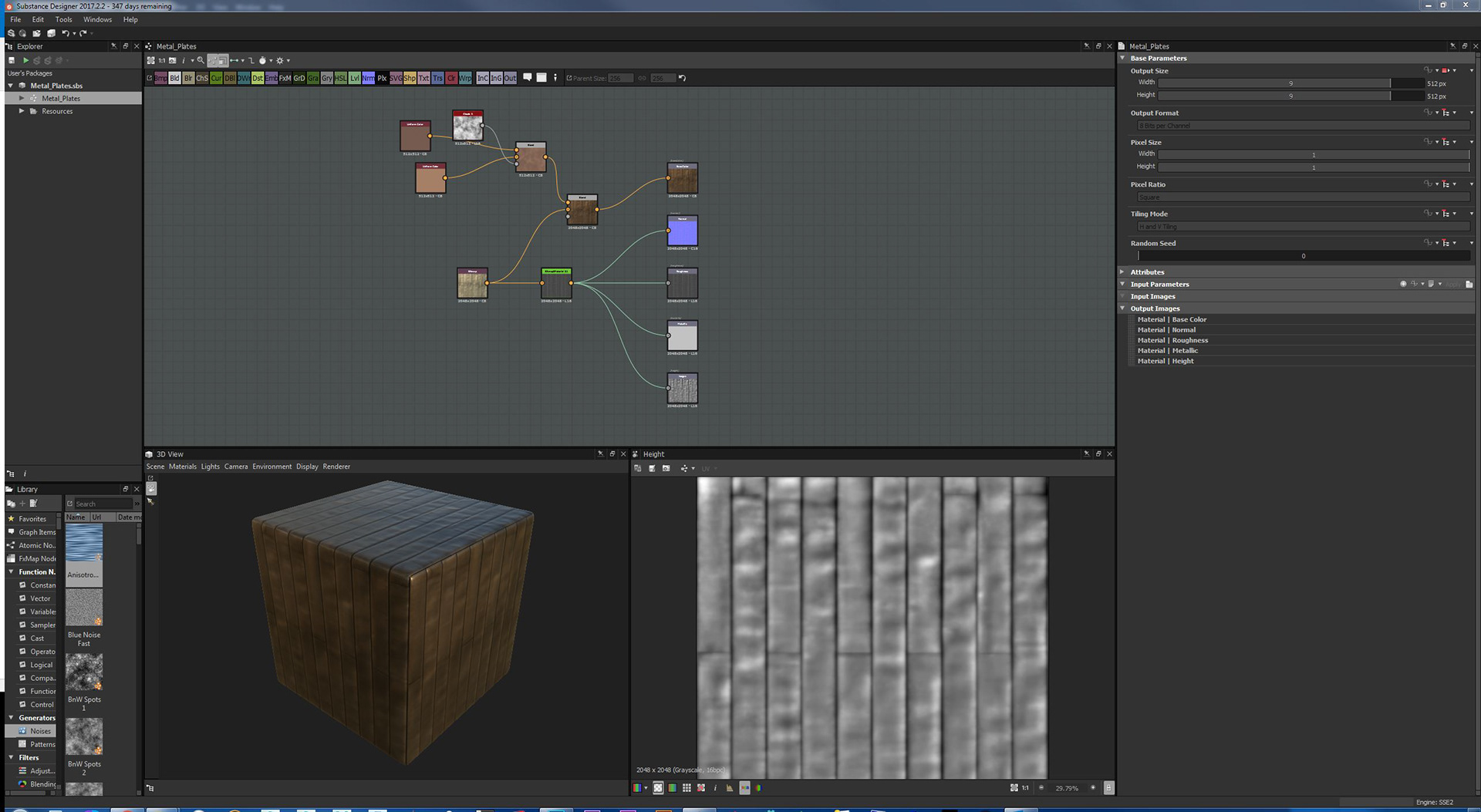Expand the Resources folder in Explorer
Screen dimensions: 1481x812
[22, 111]
